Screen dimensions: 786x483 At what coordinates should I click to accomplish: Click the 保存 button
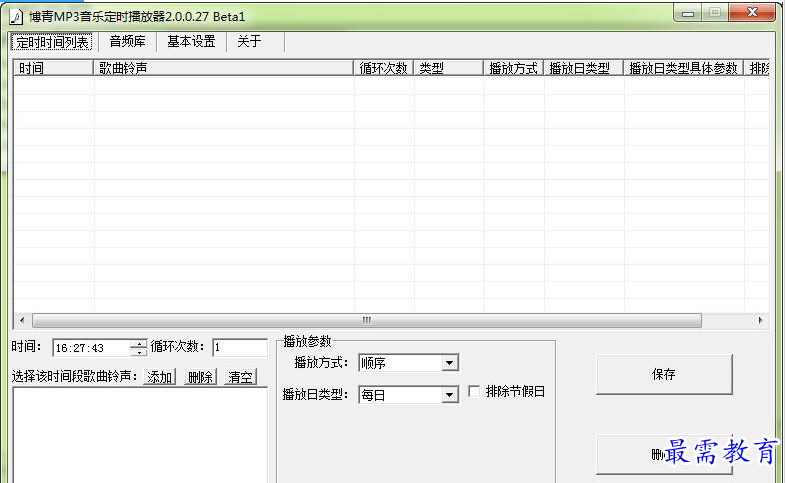coord(664,374)
